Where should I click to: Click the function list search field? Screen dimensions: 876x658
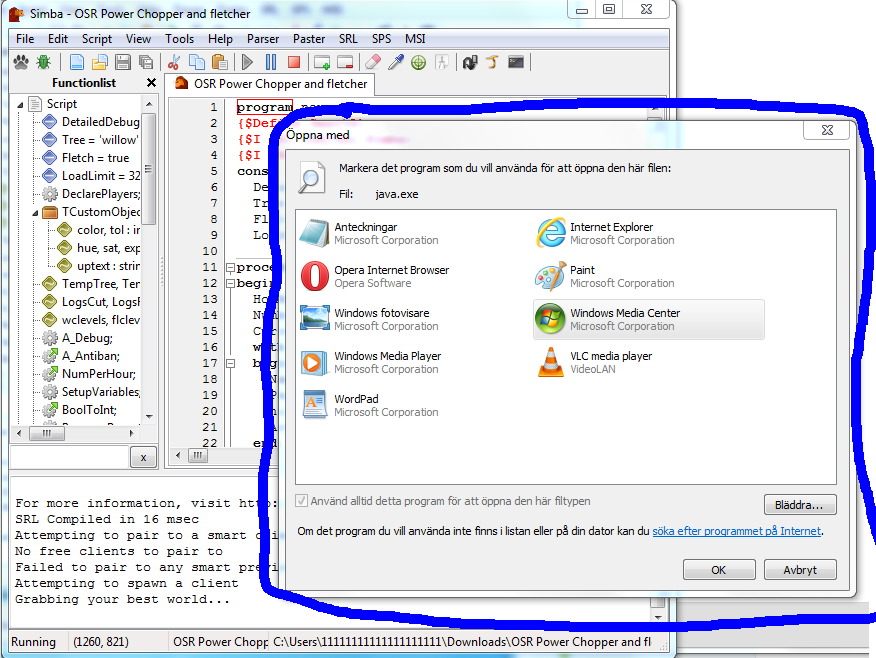[x=70, y=457]
